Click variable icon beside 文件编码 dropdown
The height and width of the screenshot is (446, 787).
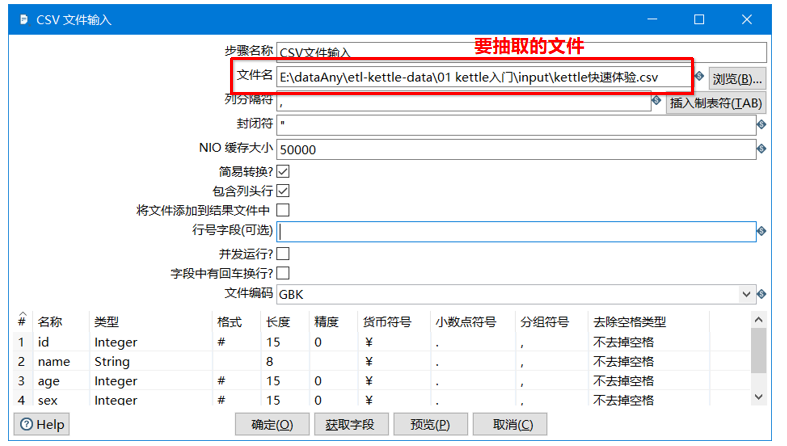[x=762, y=294]
